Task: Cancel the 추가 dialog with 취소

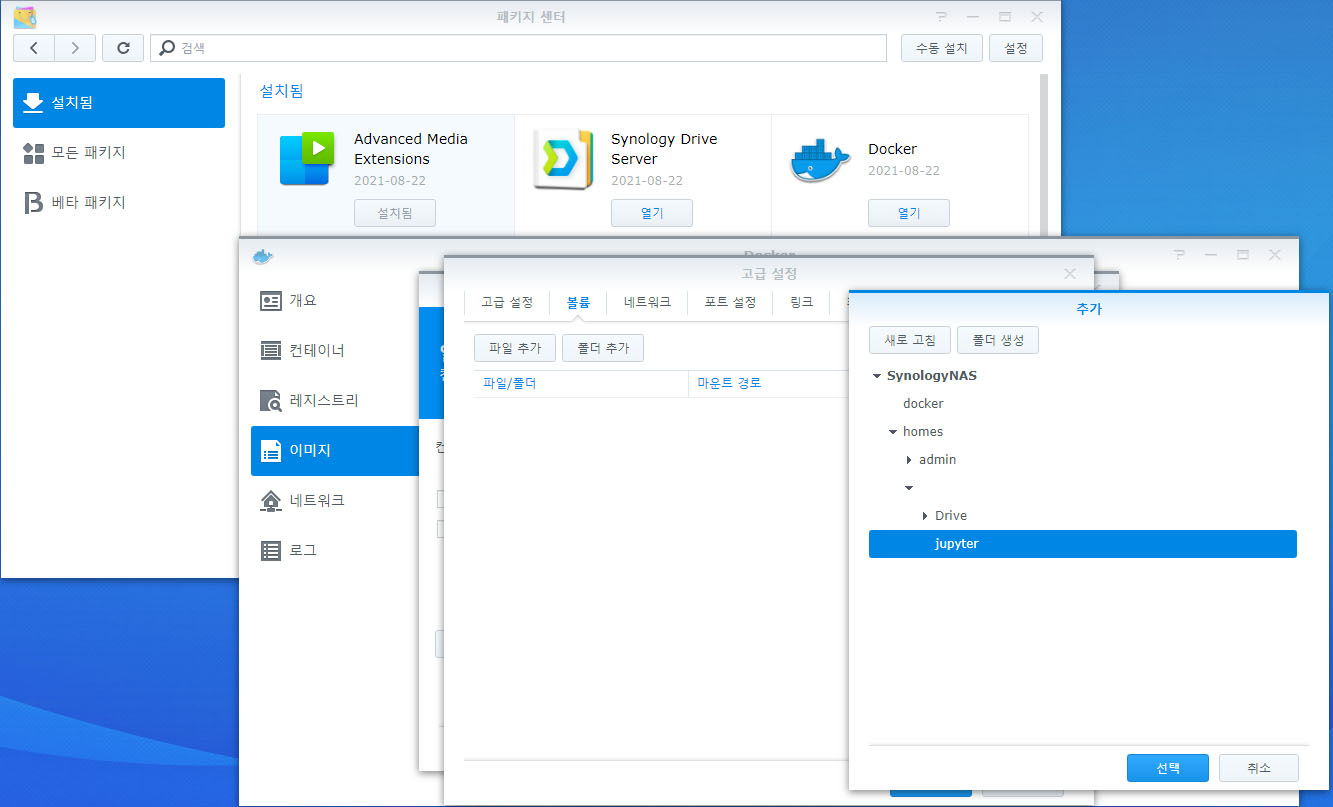Action: [1258, 768]
